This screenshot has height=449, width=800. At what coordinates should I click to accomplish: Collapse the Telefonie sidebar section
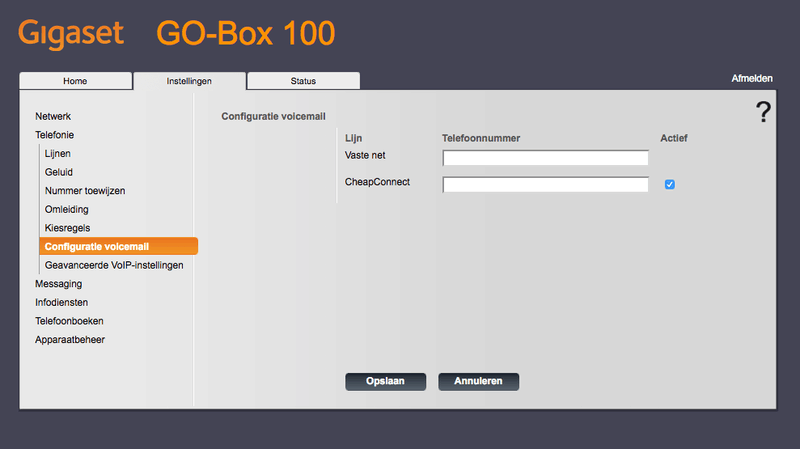tap(55, 135)
